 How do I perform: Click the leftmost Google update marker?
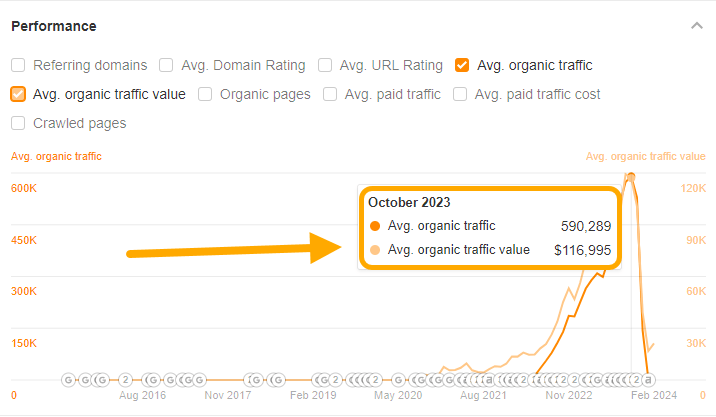click(68, 380)
